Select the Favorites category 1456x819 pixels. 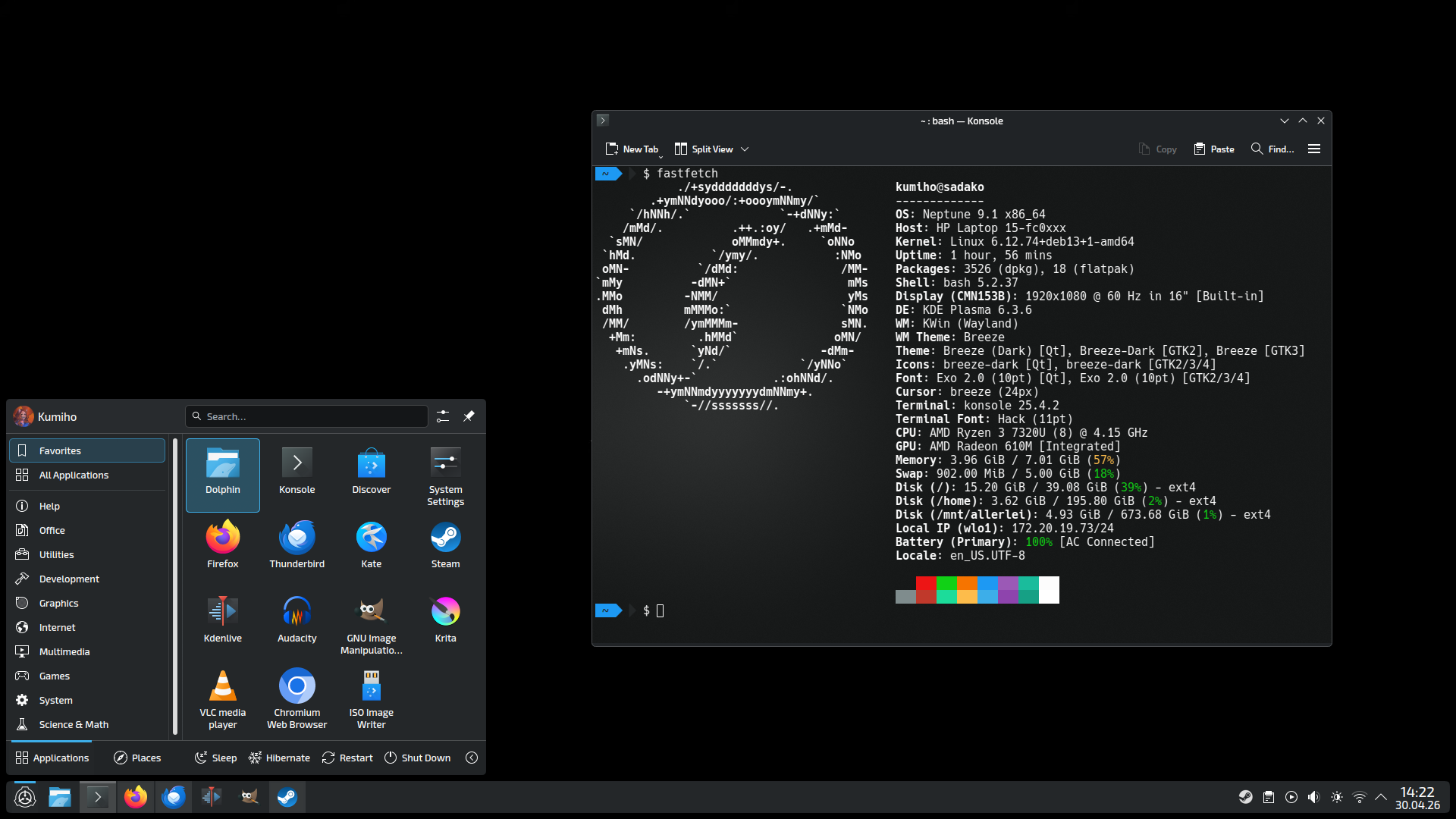tap(87, 450)
